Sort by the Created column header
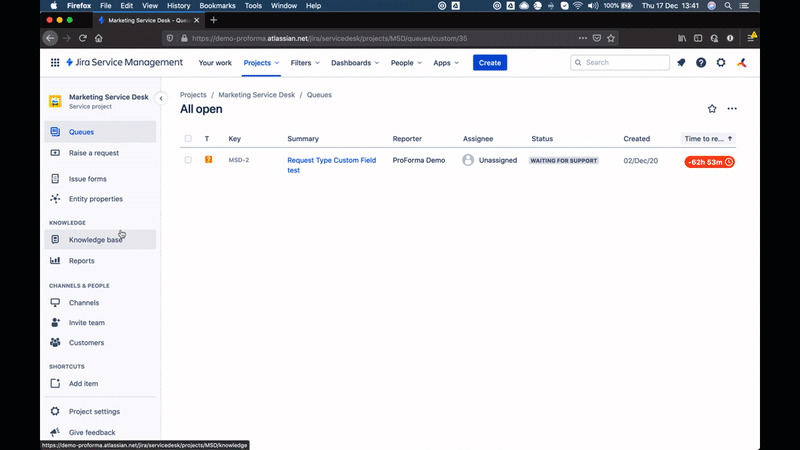The image size is (800, 450). point(637,139)
